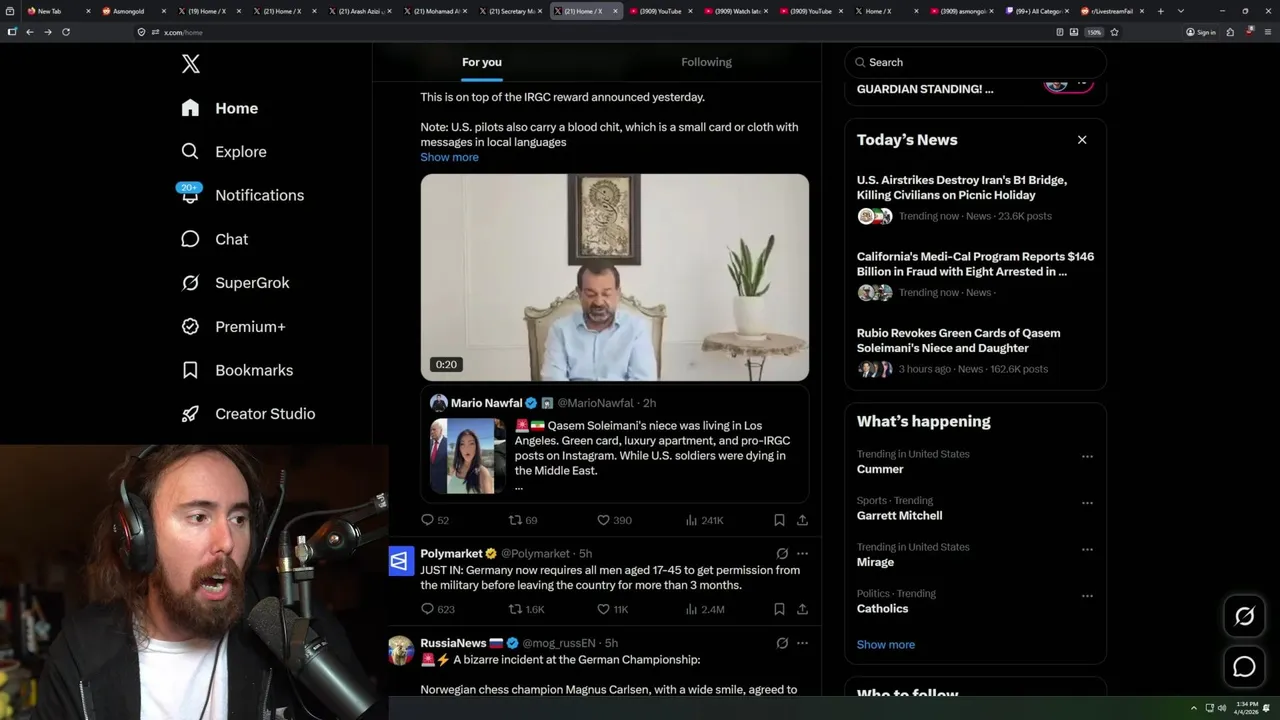Select the For you tab
Viewport: 1280px width, 720px height.
[x=482, y=62]
